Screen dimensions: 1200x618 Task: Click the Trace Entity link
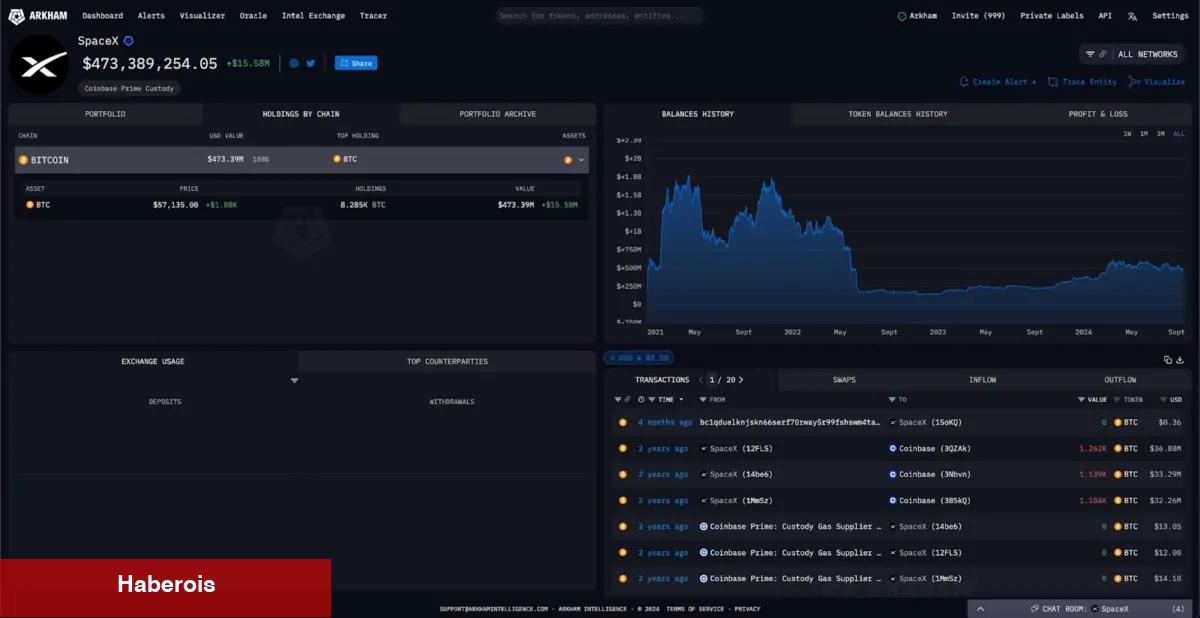coord(1083,82)
